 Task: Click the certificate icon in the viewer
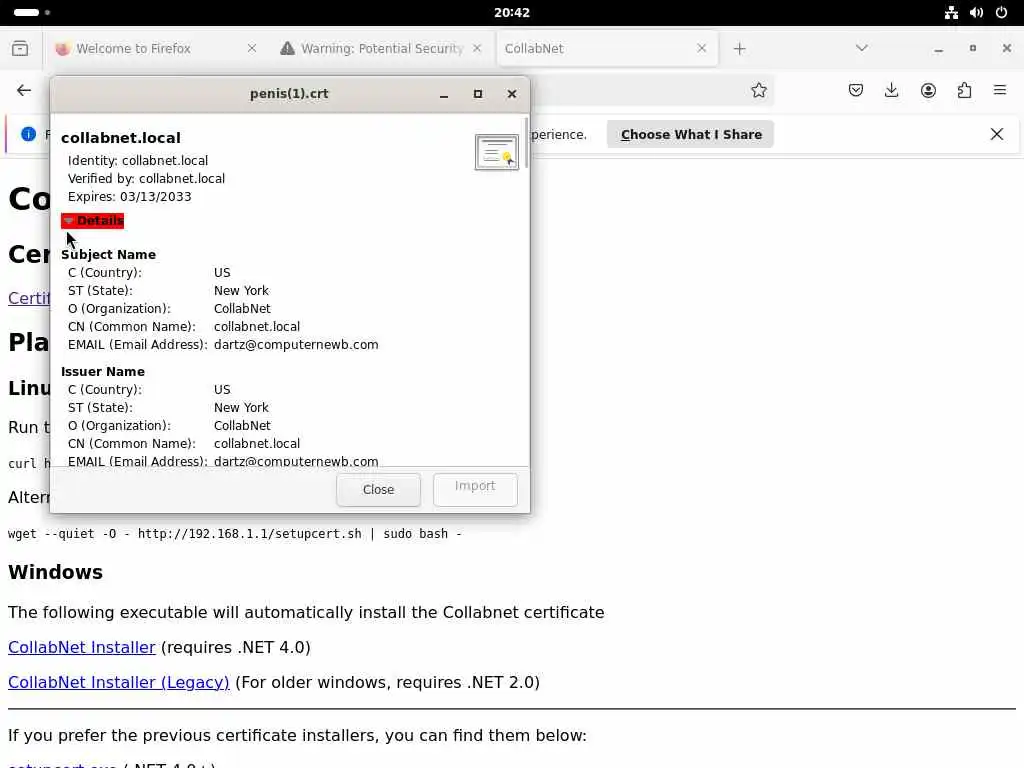pyautogui.click(x=496, y=152)
